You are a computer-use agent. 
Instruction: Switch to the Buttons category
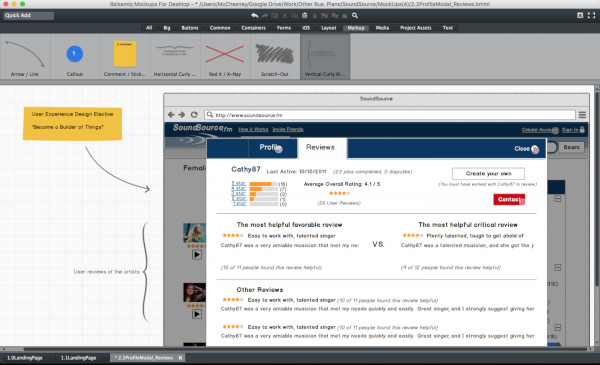tap(190, 28)
